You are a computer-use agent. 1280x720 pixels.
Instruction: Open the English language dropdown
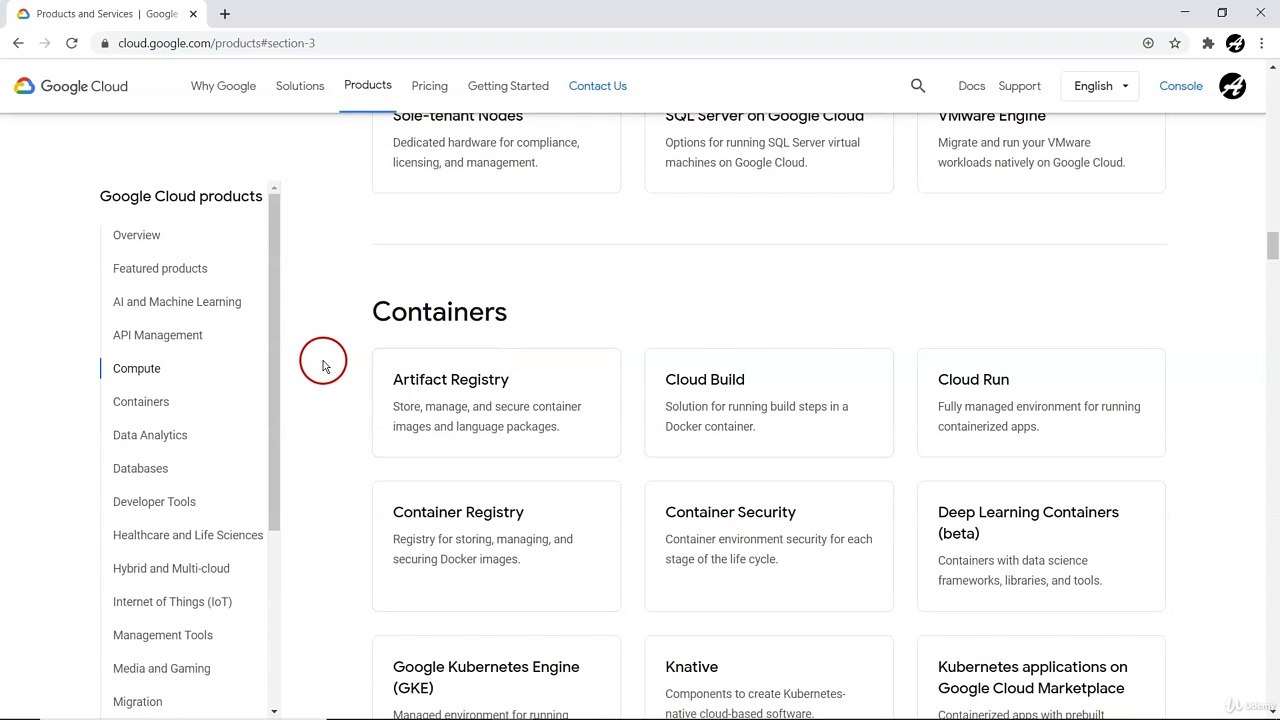point(1100,86)
